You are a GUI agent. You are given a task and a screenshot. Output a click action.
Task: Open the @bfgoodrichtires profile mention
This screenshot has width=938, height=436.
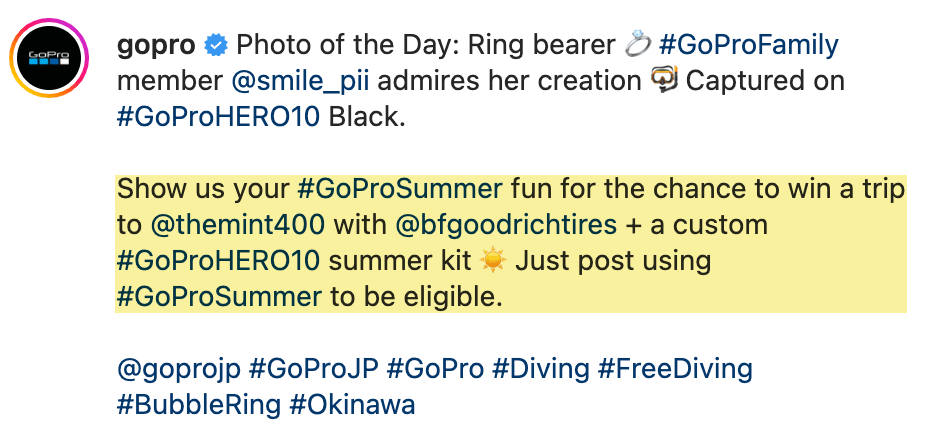point(506,224)
